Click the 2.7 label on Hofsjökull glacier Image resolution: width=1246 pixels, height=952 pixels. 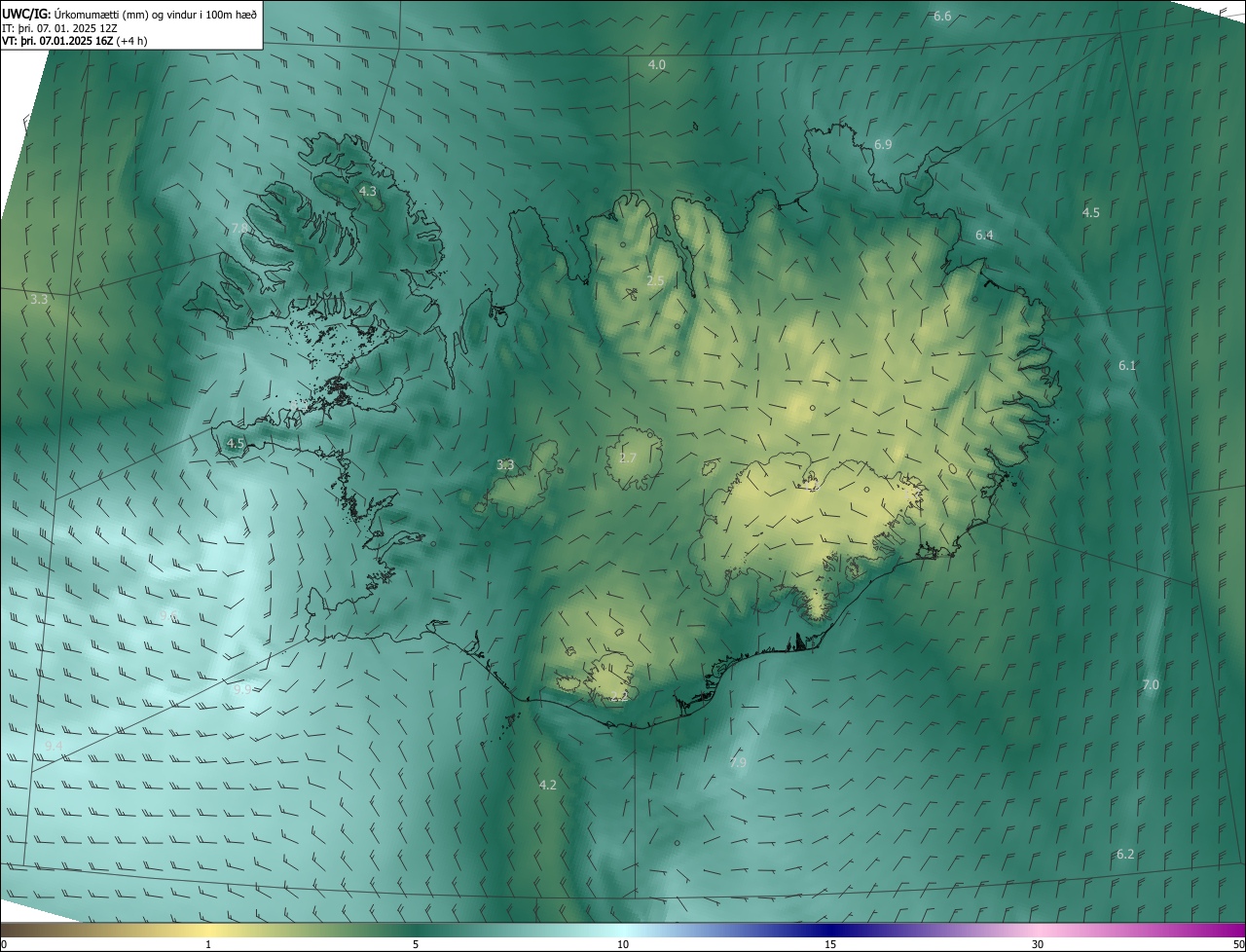click(x=628, y=458)
